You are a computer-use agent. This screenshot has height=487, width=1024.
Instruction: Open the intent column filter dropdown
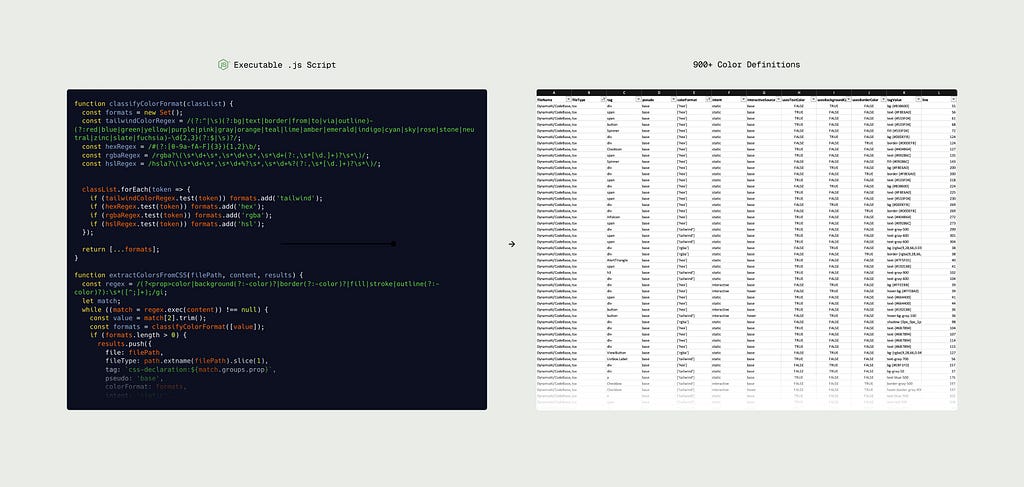tap(743, 99)
